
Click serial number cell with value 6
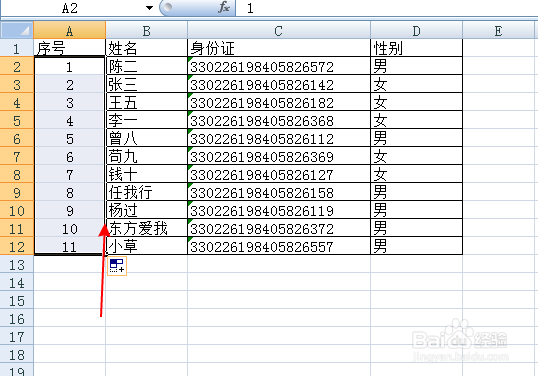coord(70,156)
